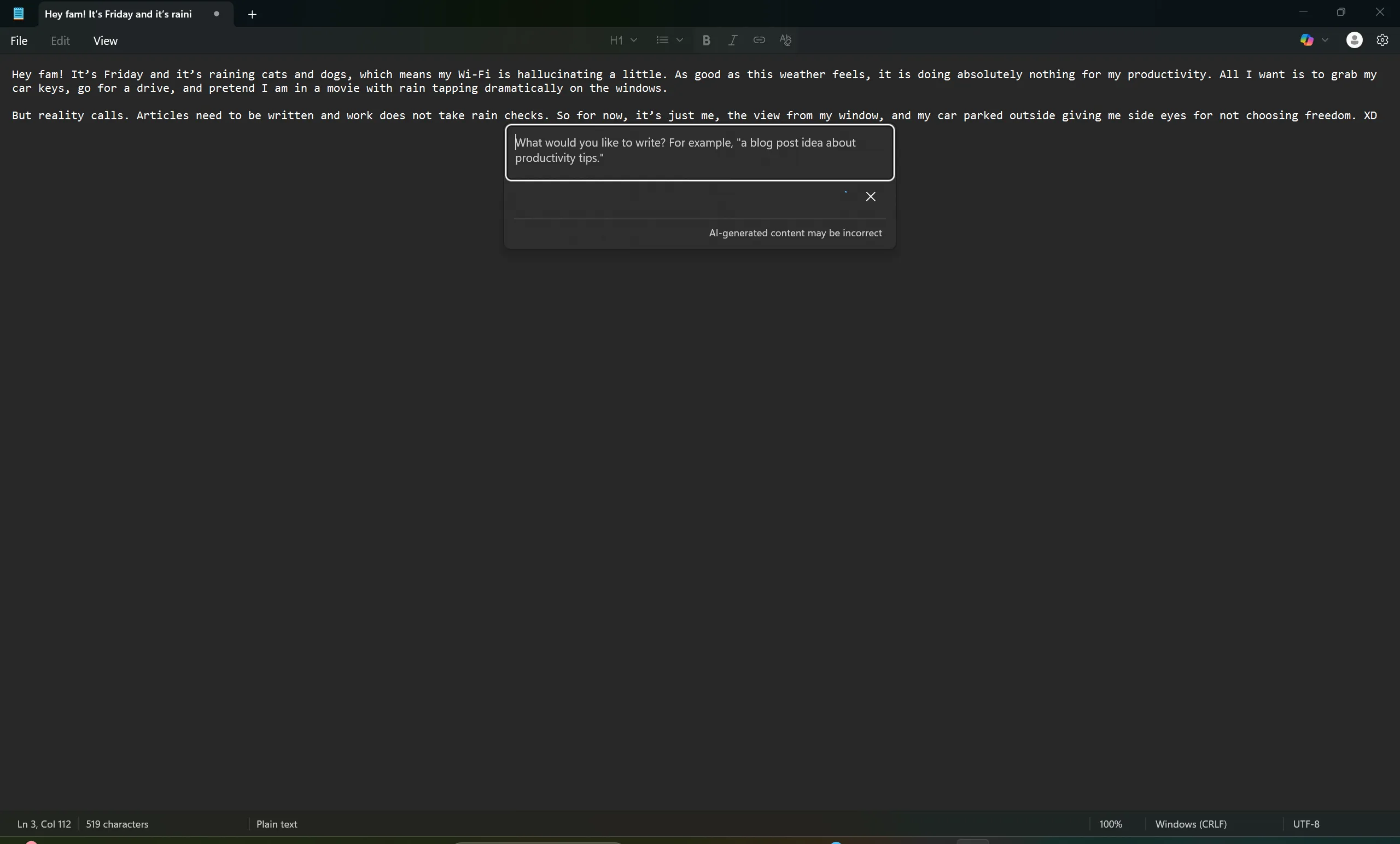Screen dimensions: 1400x844
Task: Open a new tab
Action: tap(252, 15)
